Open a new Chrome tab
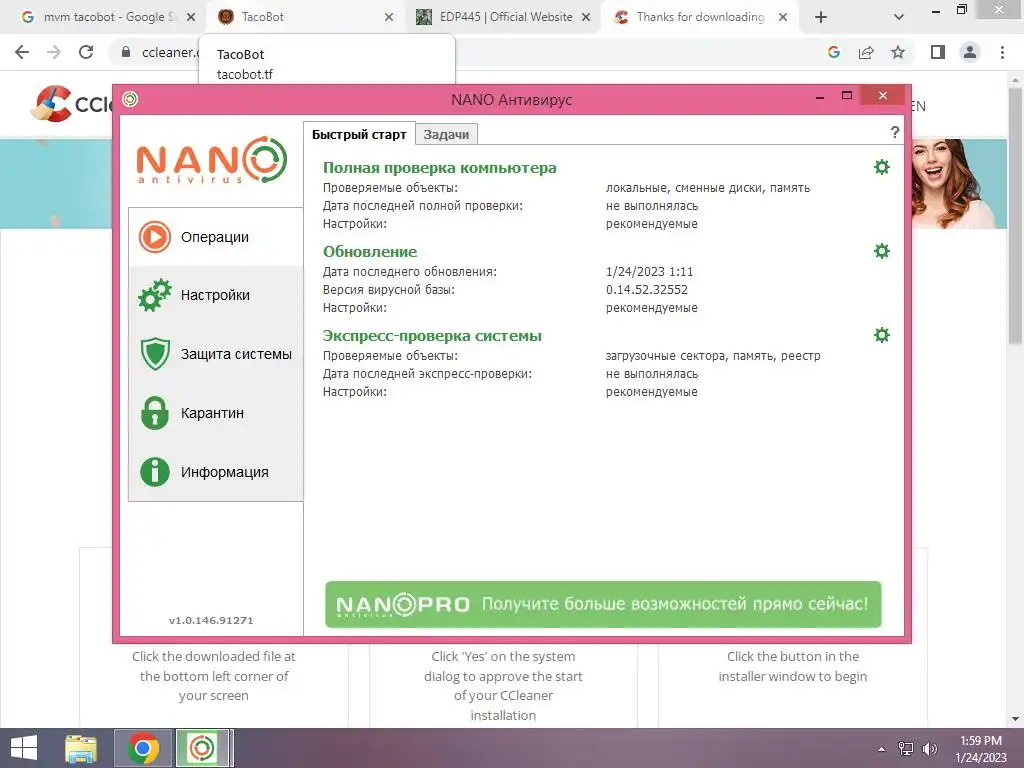The height and width of the screenshot is (768, 1024). pyautogui.click(x=821, y=17)
